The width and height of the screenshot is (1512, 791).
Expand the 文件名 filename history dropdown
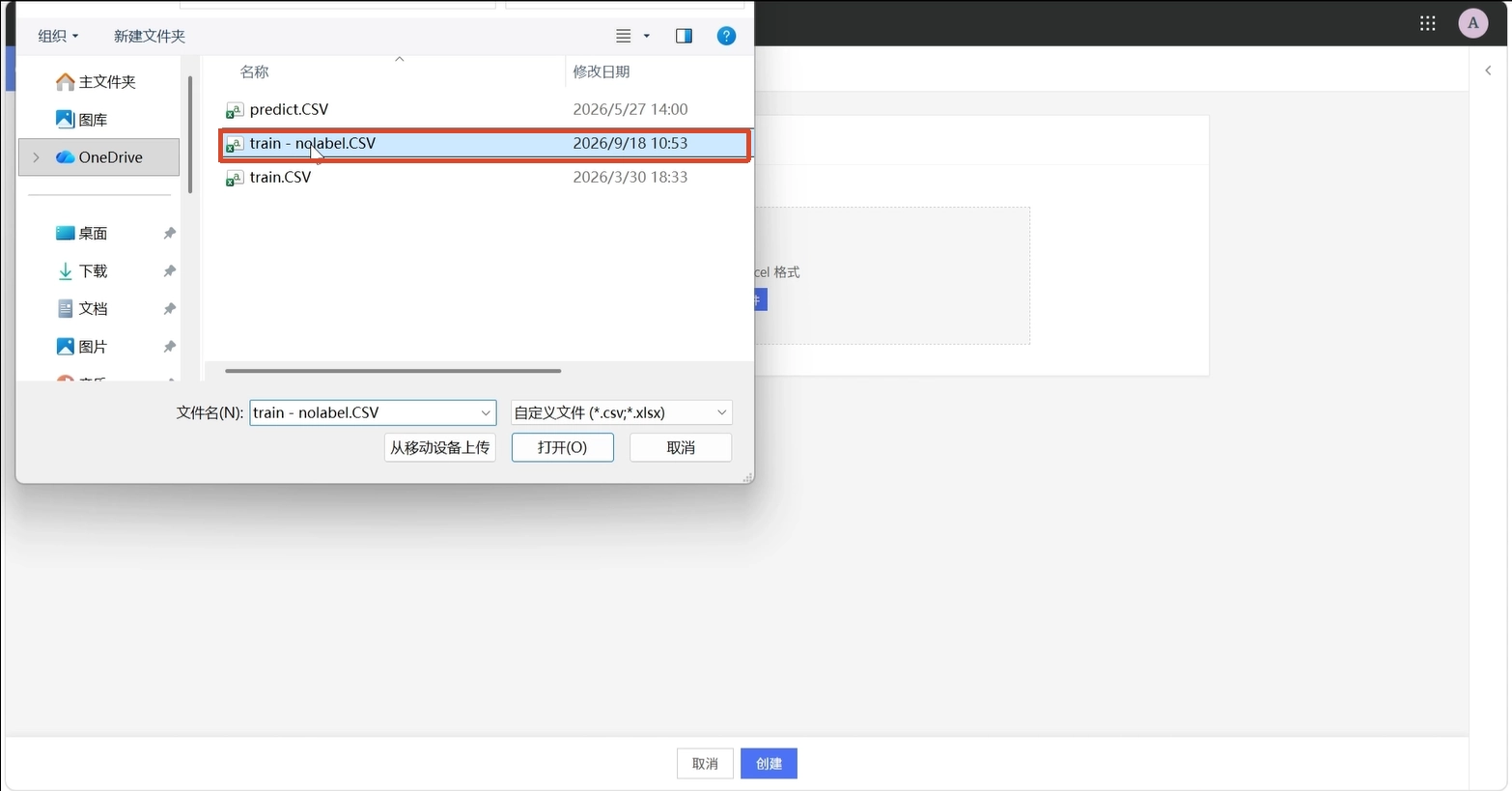coord(486,412)
